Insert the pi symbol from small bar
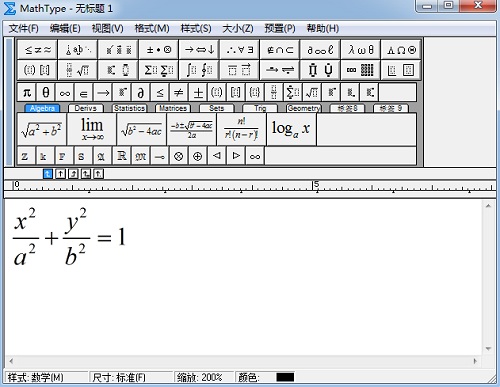This screenshot has height=387, width=500. [x=27, y=92]
